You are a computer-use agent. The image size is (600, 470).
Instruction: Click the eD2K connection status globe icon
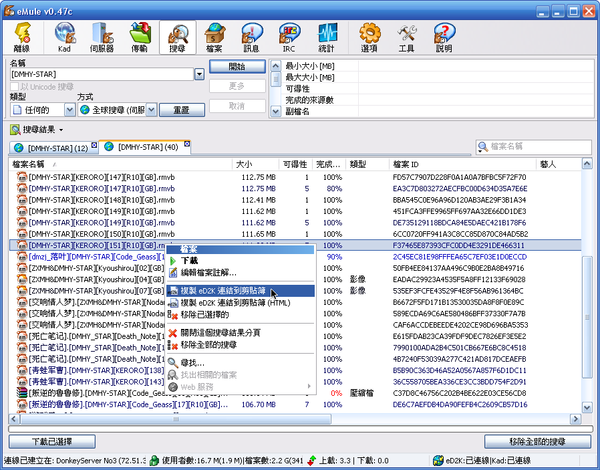438,460
